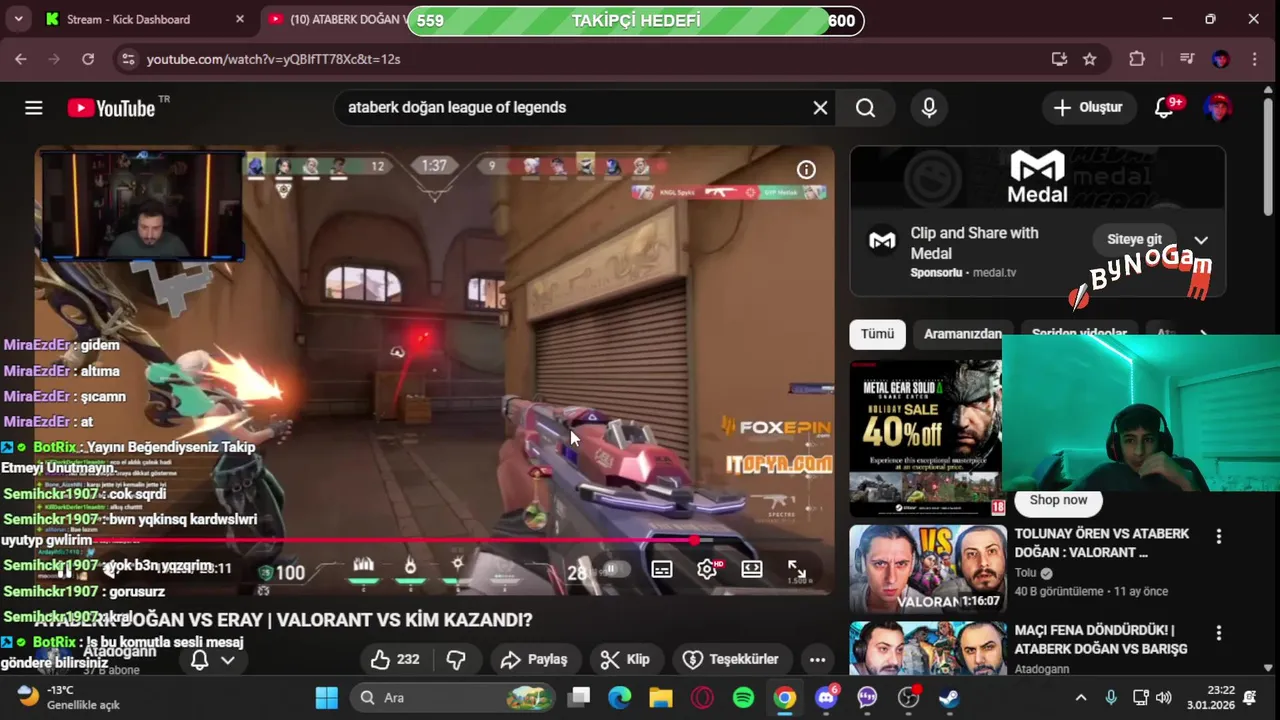Click the Paylaş share button
1280x720 pixels.
(534, 659)
